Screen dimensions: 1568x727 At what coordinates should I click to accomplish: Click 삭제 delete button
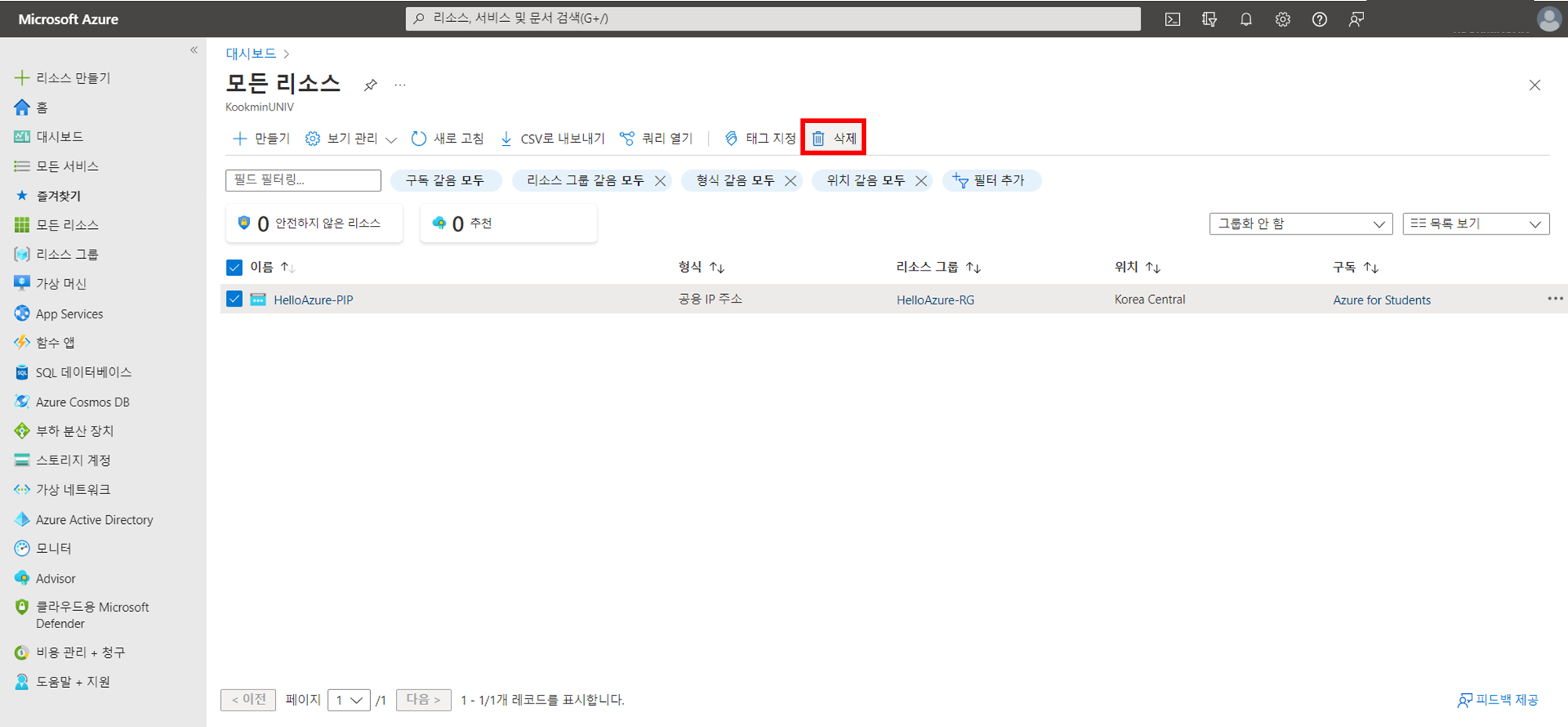(x=834, y=139)
